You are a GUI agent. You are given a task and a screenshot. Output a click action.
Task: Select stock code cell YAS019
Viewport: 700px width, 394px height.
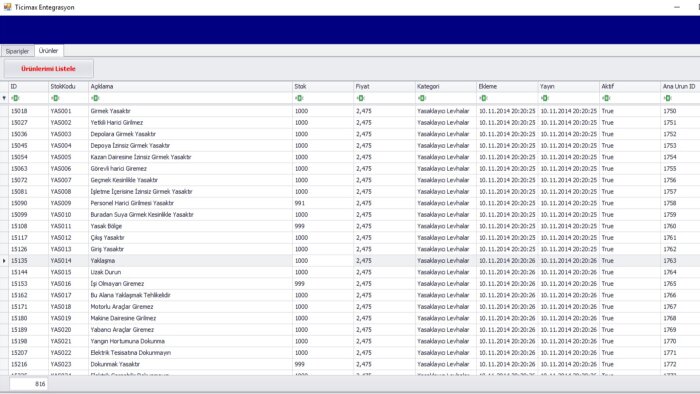click(x=68, y=319)
